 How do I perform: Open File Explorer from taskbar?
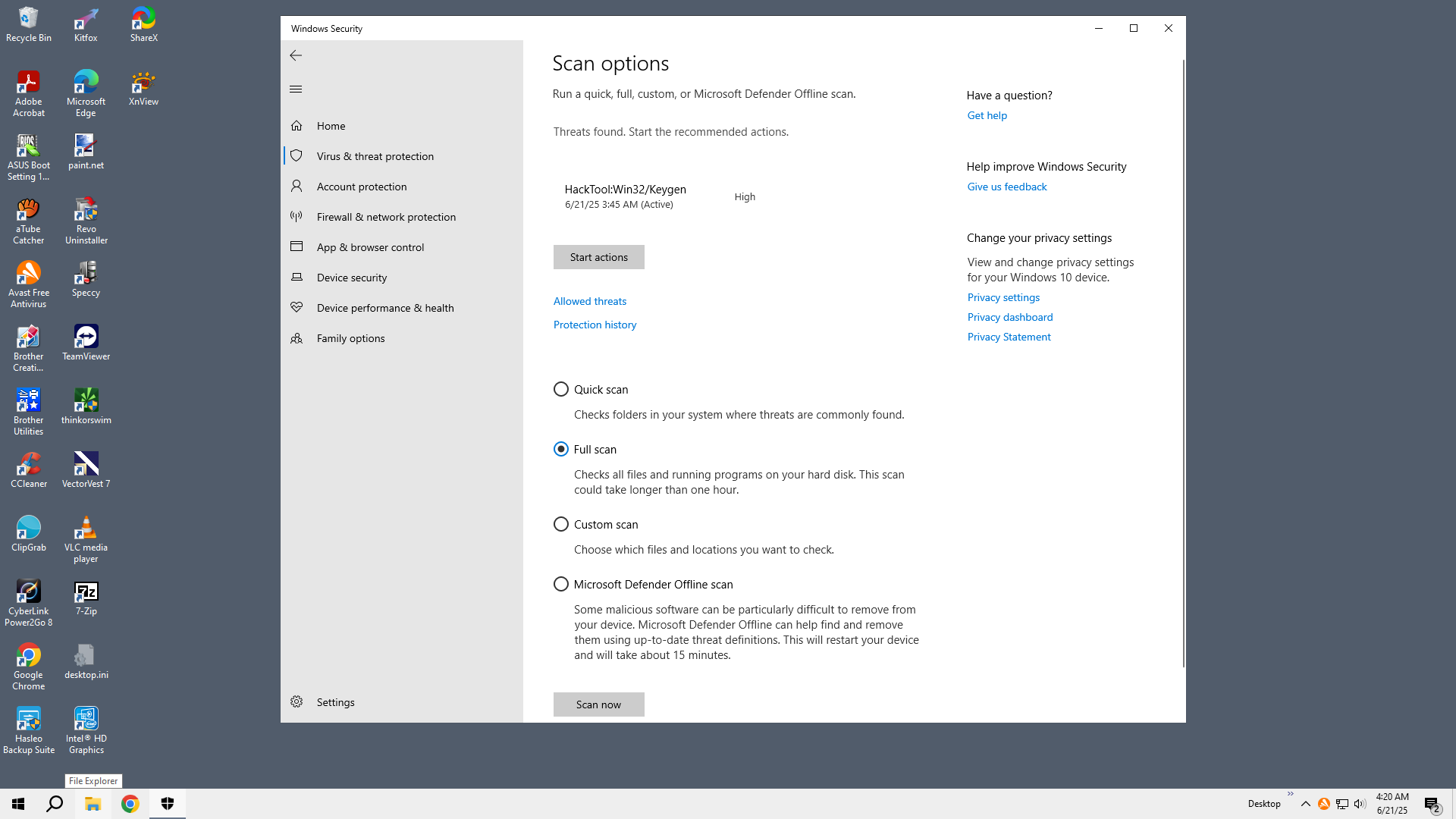(x=93, y=804)
